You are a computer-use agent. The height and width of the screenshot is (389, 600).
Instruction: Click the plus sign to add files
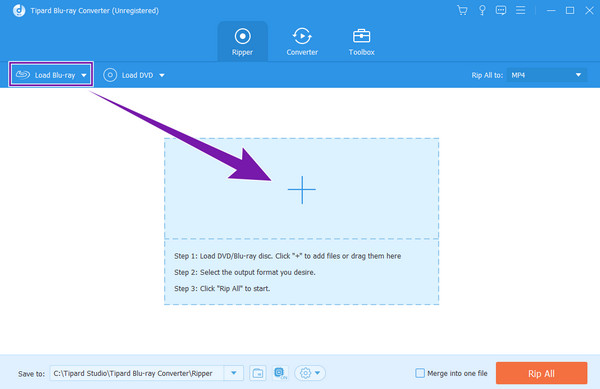tap(302, 190)
